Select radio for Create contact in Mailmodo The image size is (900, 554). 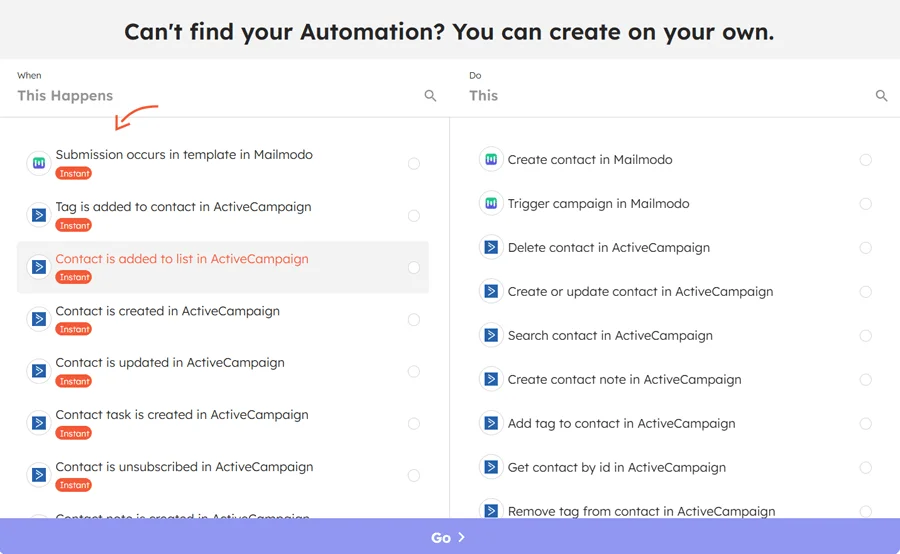[x=866, y=160]
